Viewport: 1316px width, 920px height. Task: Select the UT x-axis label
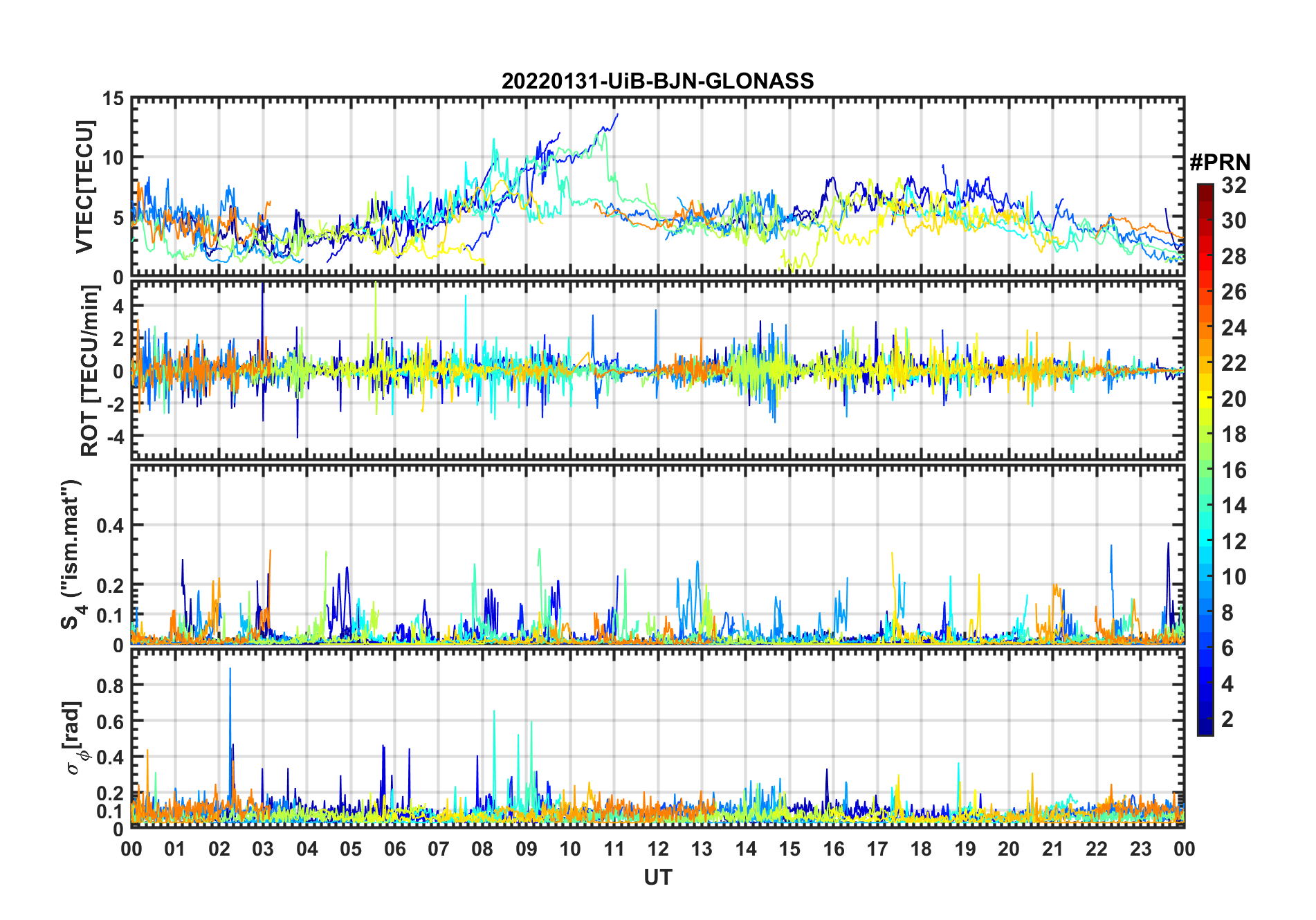(657, 877)
